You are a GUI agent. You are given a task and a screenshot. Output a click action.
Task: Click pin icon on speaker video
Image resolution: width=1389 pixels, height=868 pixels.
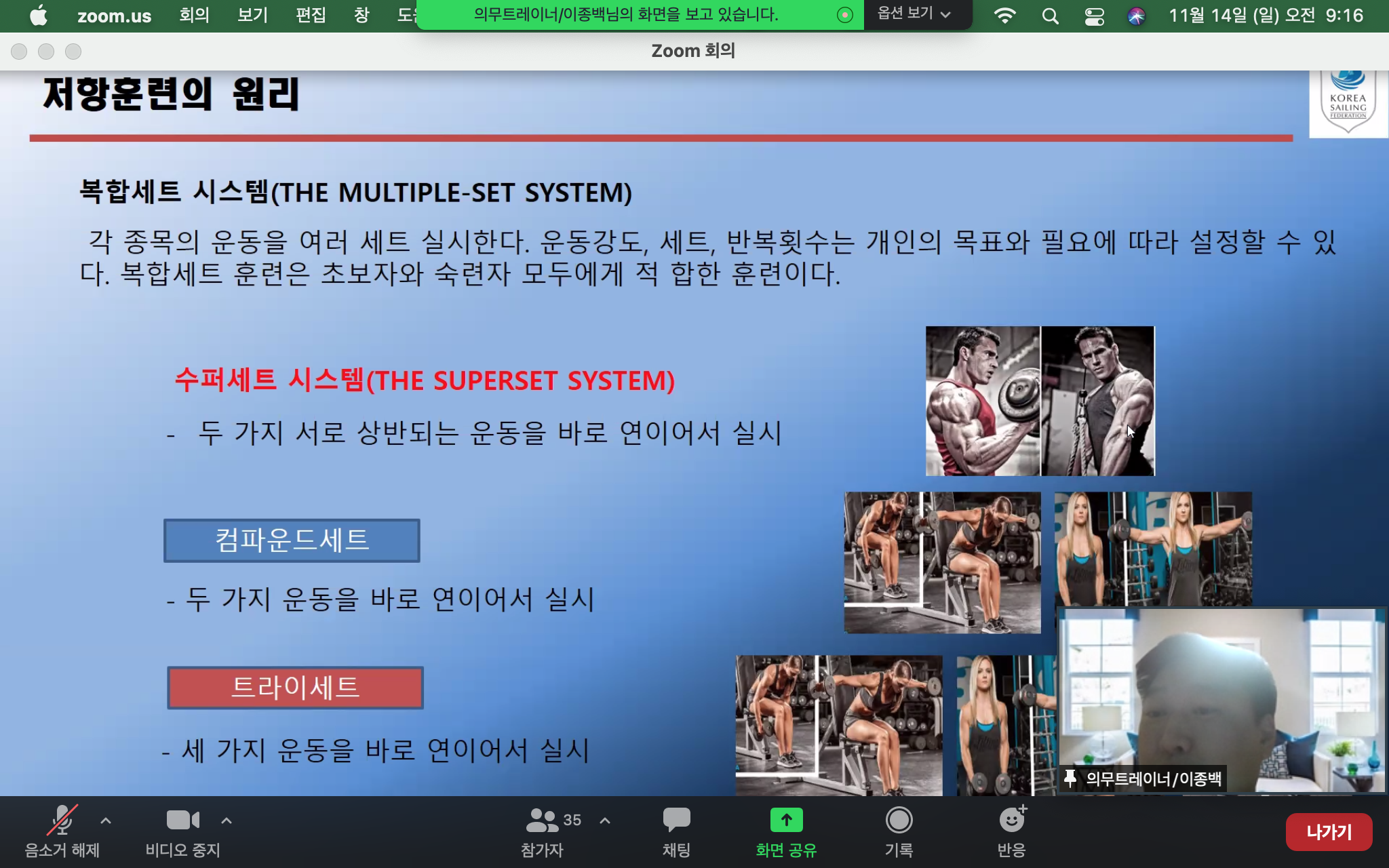[x=1070, y=778]
